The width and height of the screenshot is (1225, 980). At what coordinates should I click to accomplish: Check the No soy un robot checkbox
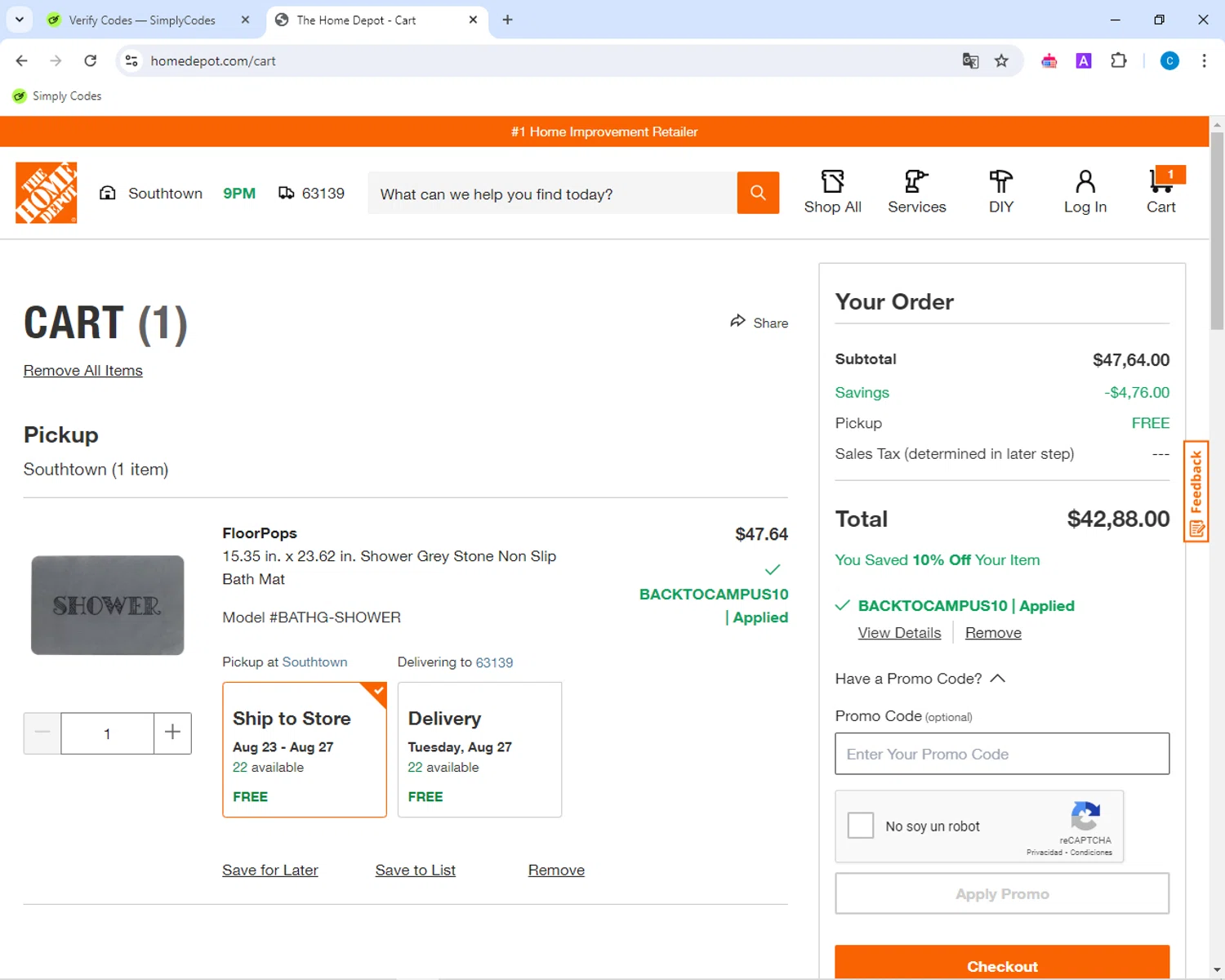coord(861,825)
